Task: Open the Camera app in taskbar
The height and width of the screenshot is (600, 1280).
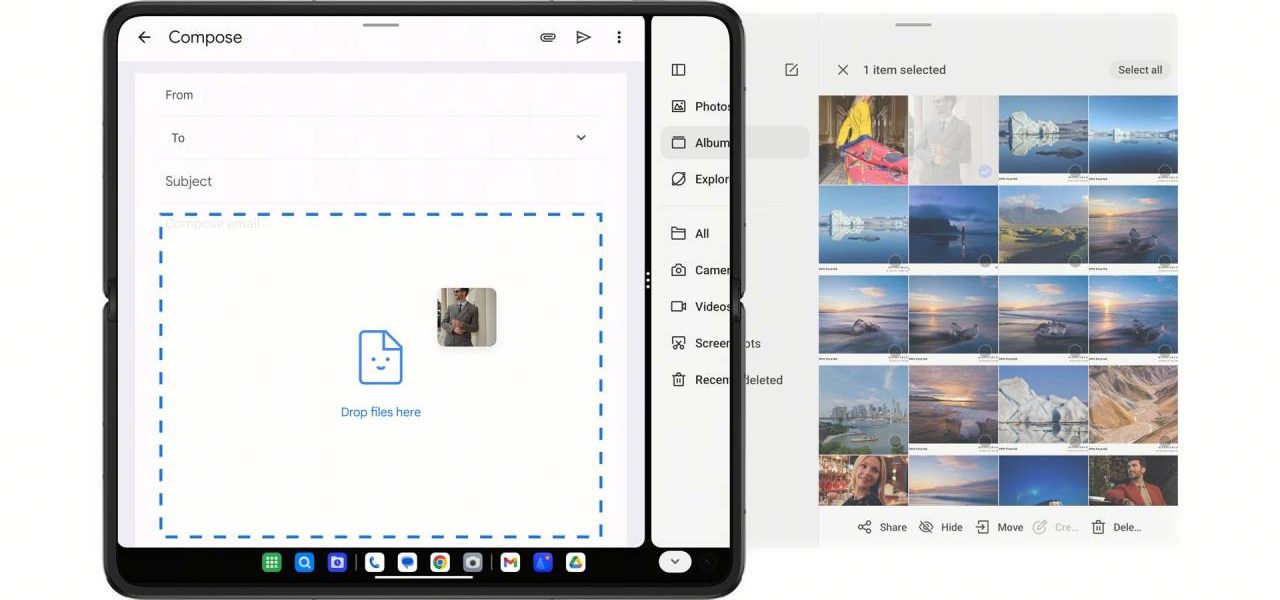Action: [473, 563]
